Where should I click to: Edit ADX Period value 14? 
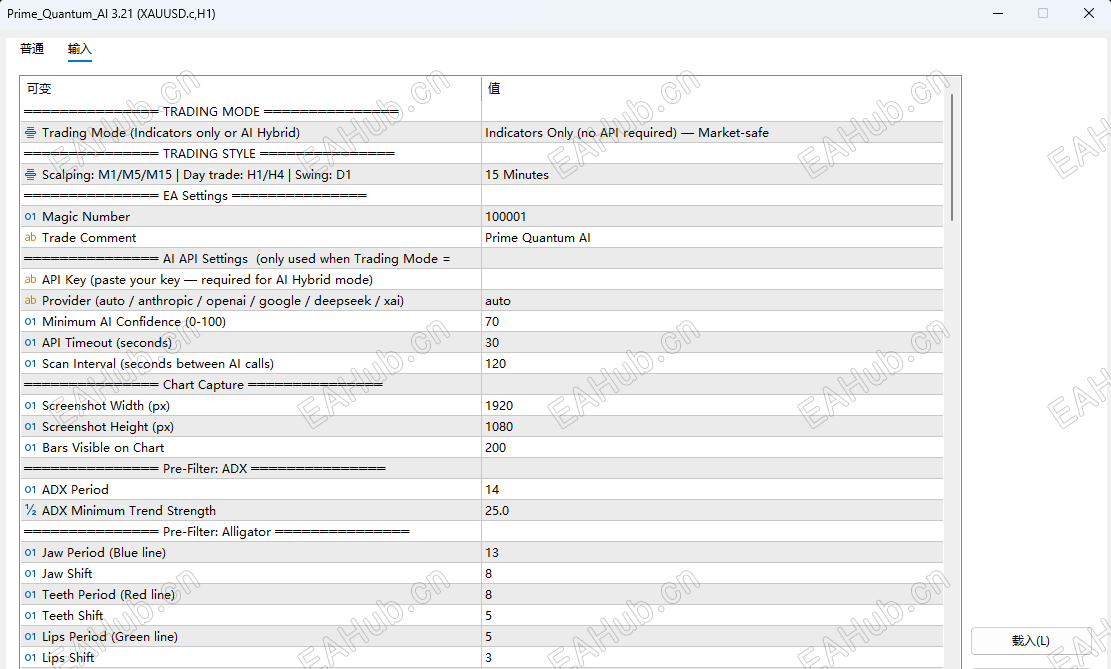click(x=712, y=490)
